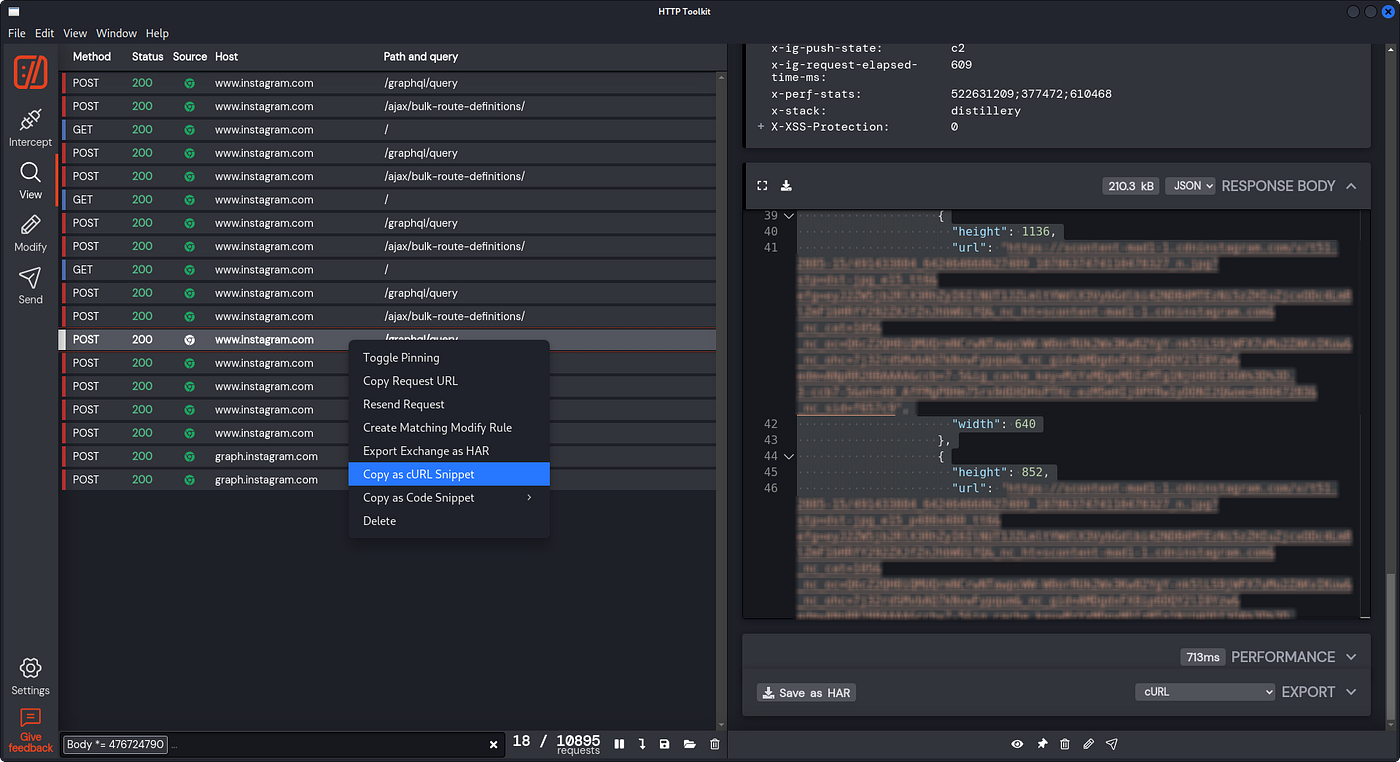Open the Copy as Code Snippet submenu

[449, 498]
